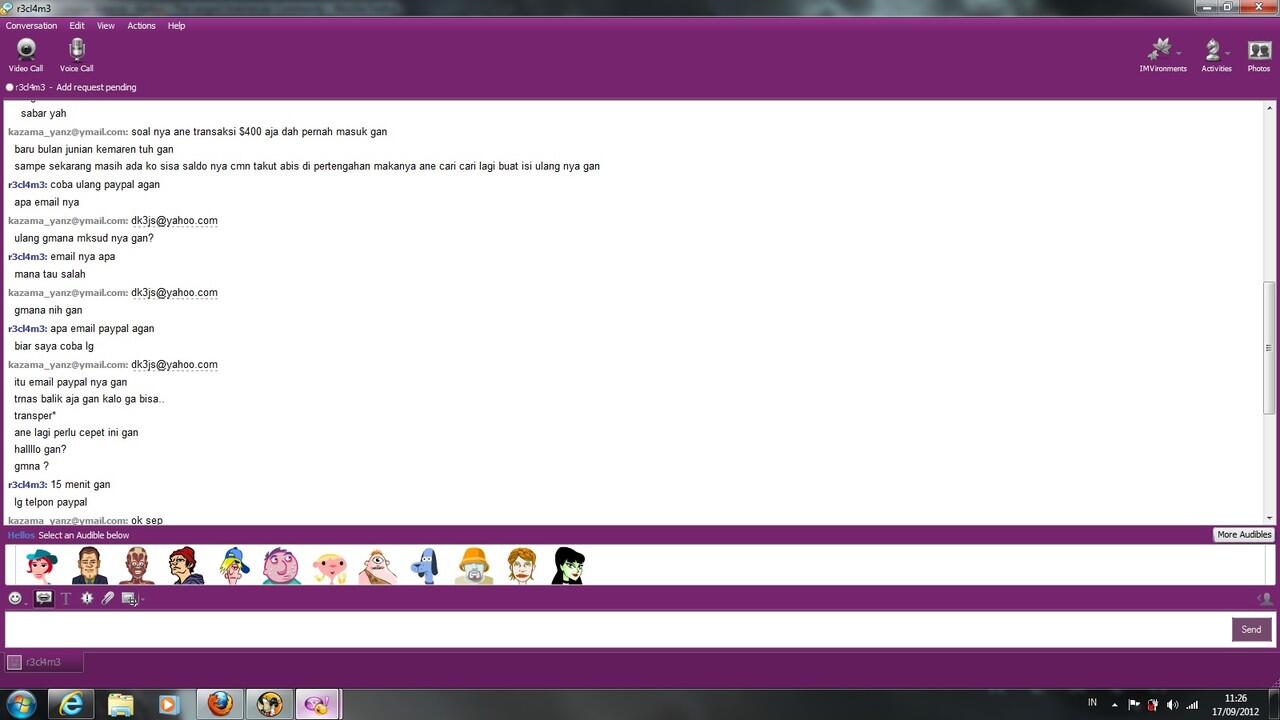Open the Actions menu

[141, 26]
